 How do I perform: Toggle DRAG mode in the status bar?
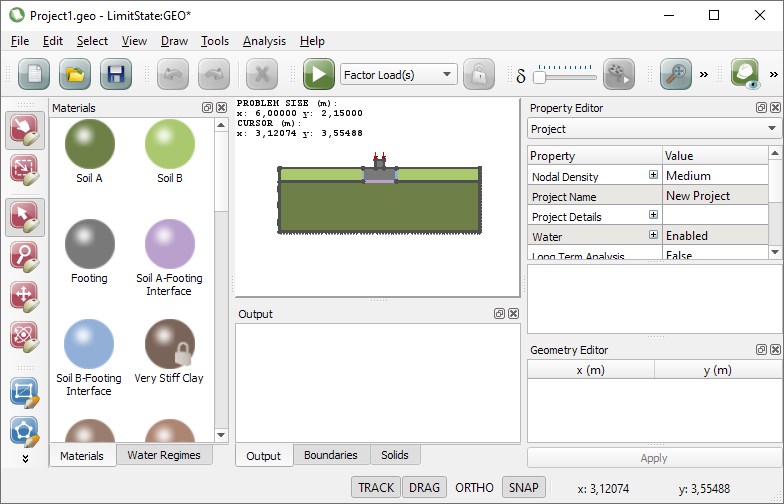click(426, 488)
